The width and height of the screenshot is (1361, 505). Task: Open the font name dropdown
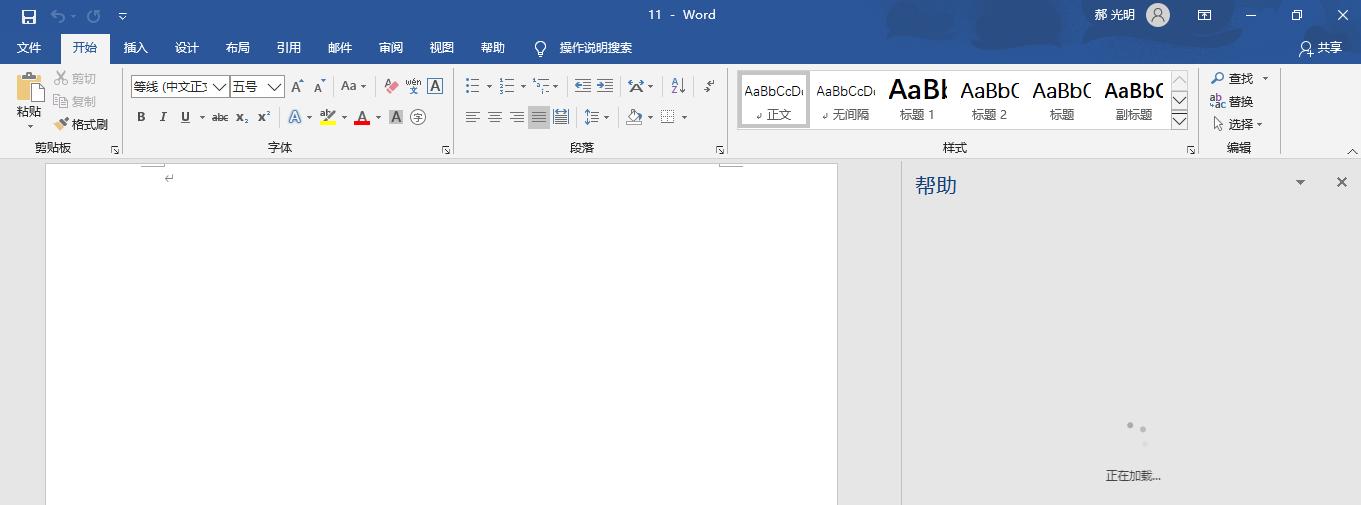point(219,87)
